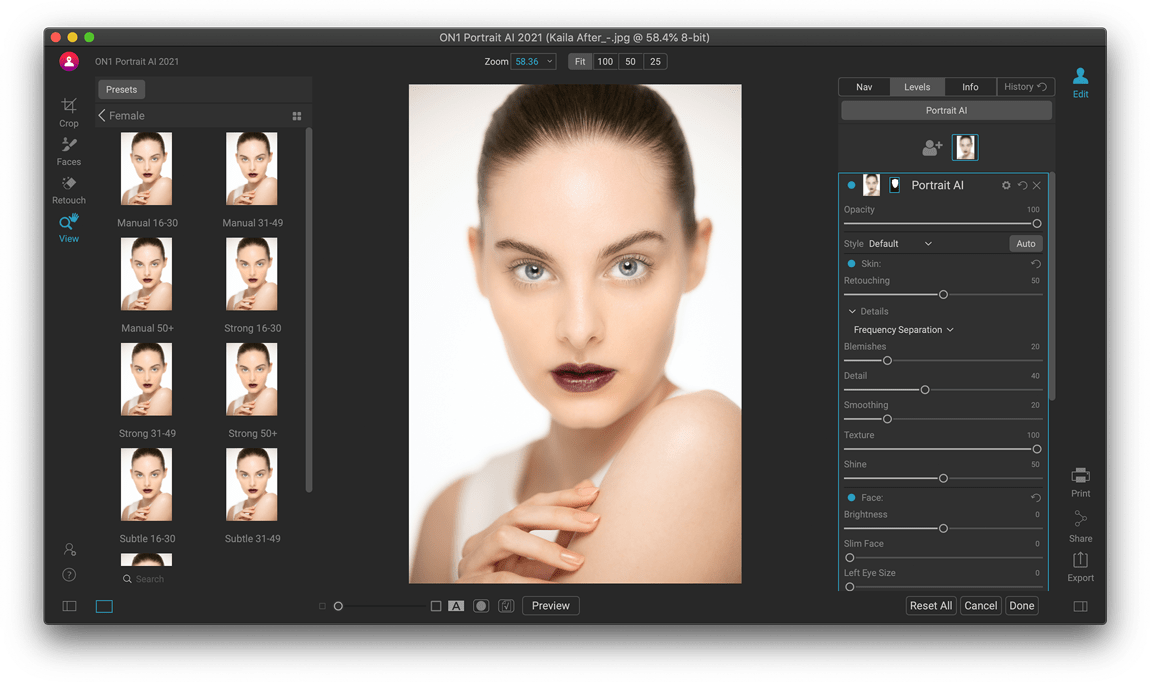The image size is (1150, 682).
Task: Select the Faces tool
Action: point(69,151)
